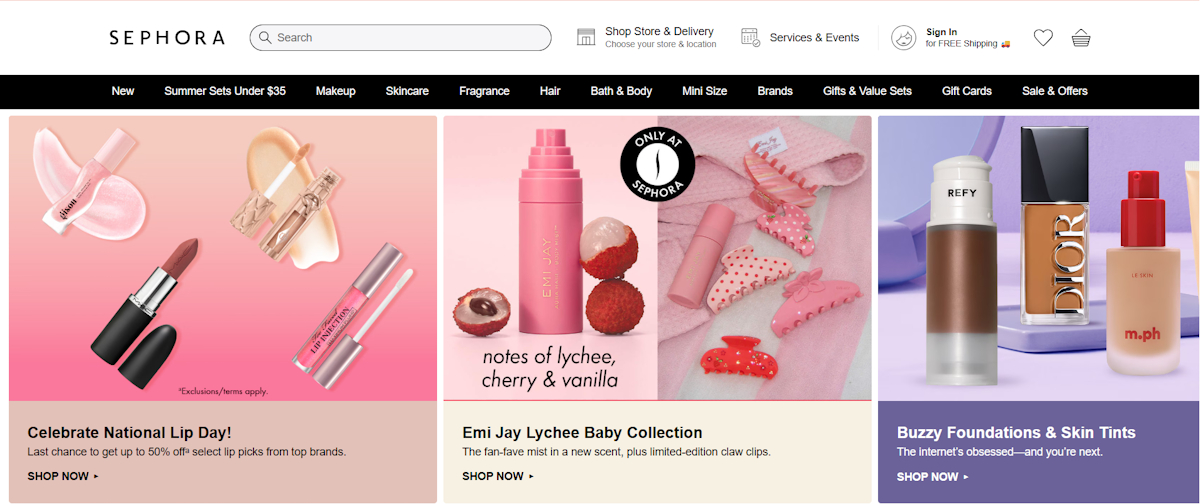
Task: Click 'Last chance to get up to 50% off' text
Action: click(187, 452)
